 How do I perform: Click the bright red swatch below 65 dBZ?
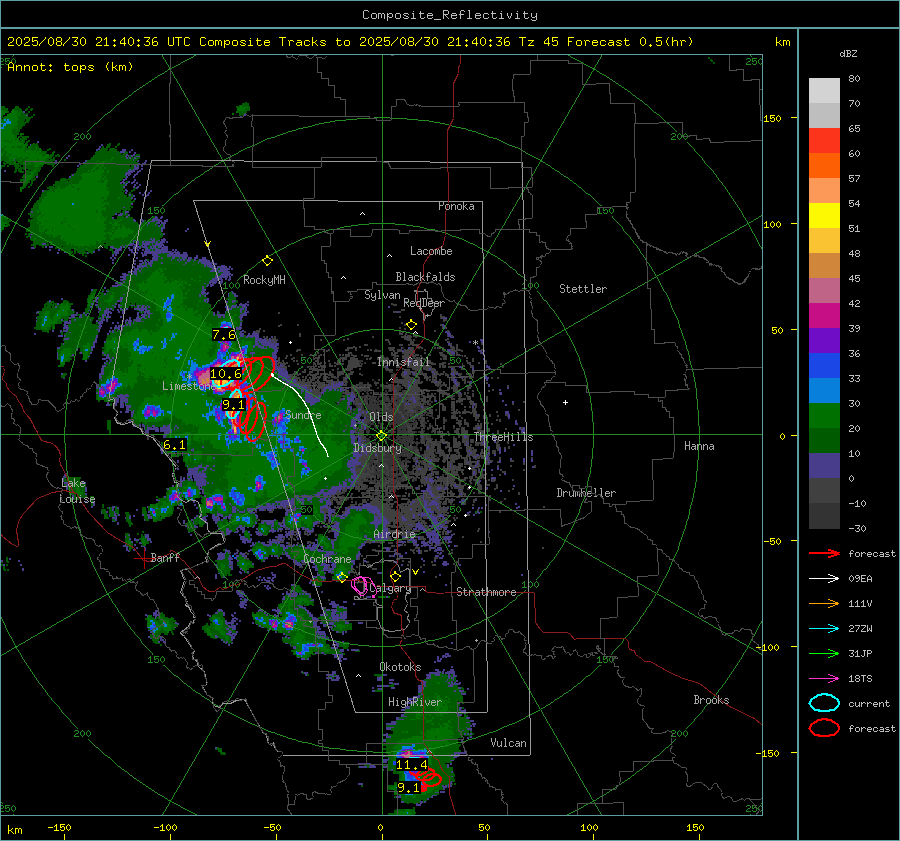coord(824,141)
